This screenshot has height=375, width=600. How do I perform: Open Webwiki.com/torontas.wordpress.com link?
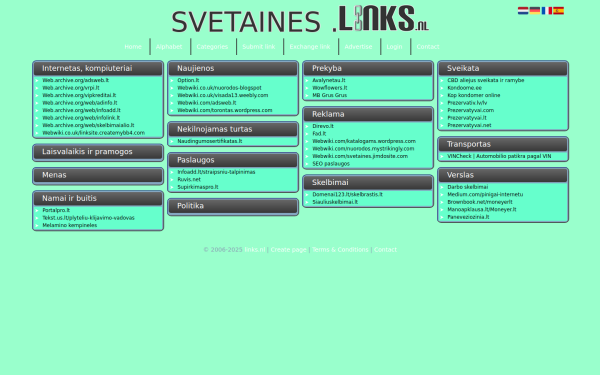[225, 111]
